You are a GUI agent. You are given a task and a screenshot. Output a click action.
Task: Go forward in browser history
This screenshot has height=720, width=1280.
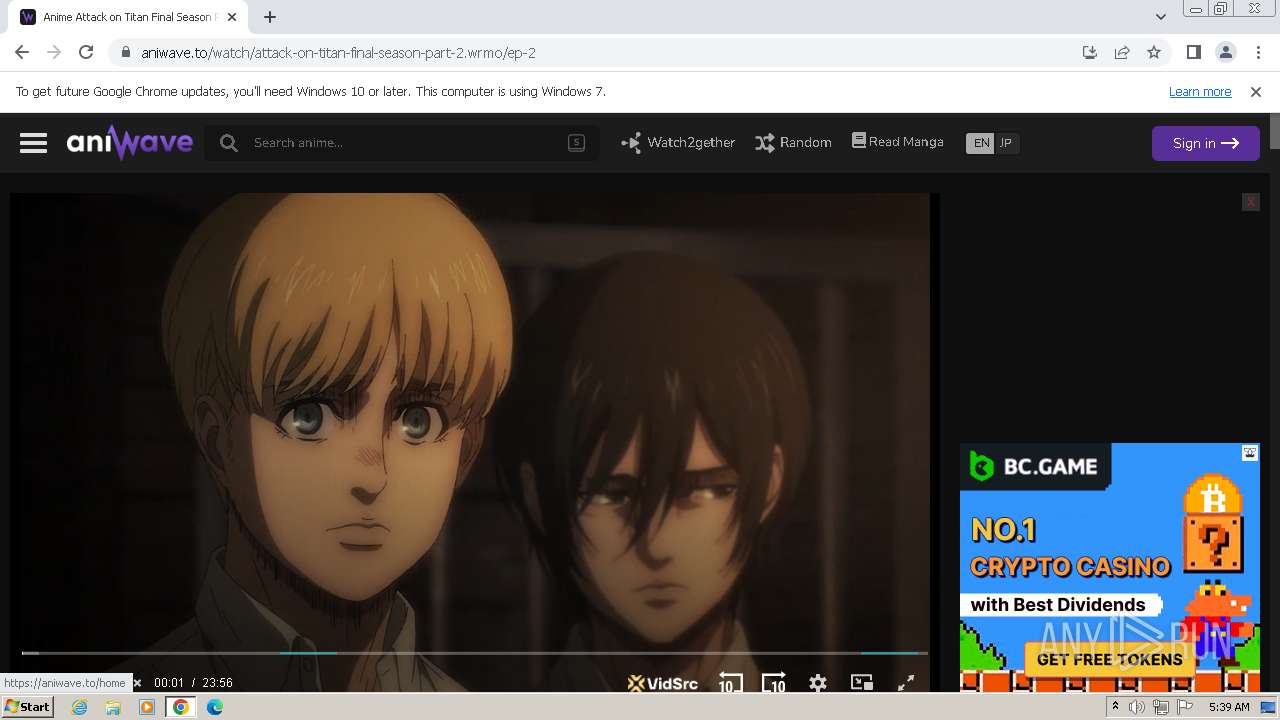click(54, 53)
